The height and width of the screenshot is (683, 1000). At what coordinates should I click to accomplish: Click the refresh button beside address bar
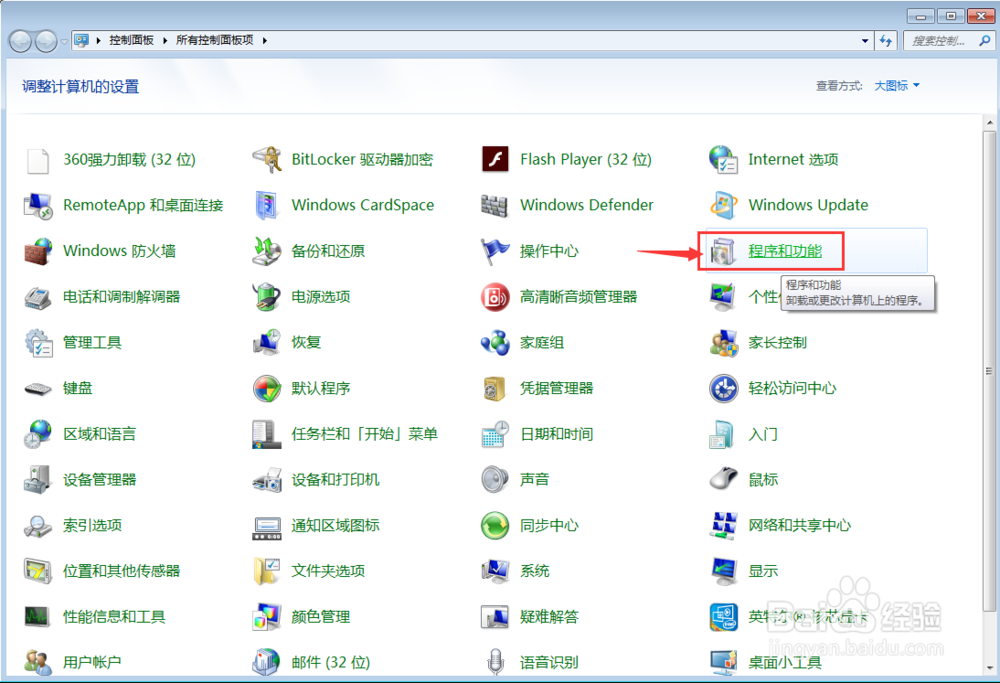click(x=886, y=41)
